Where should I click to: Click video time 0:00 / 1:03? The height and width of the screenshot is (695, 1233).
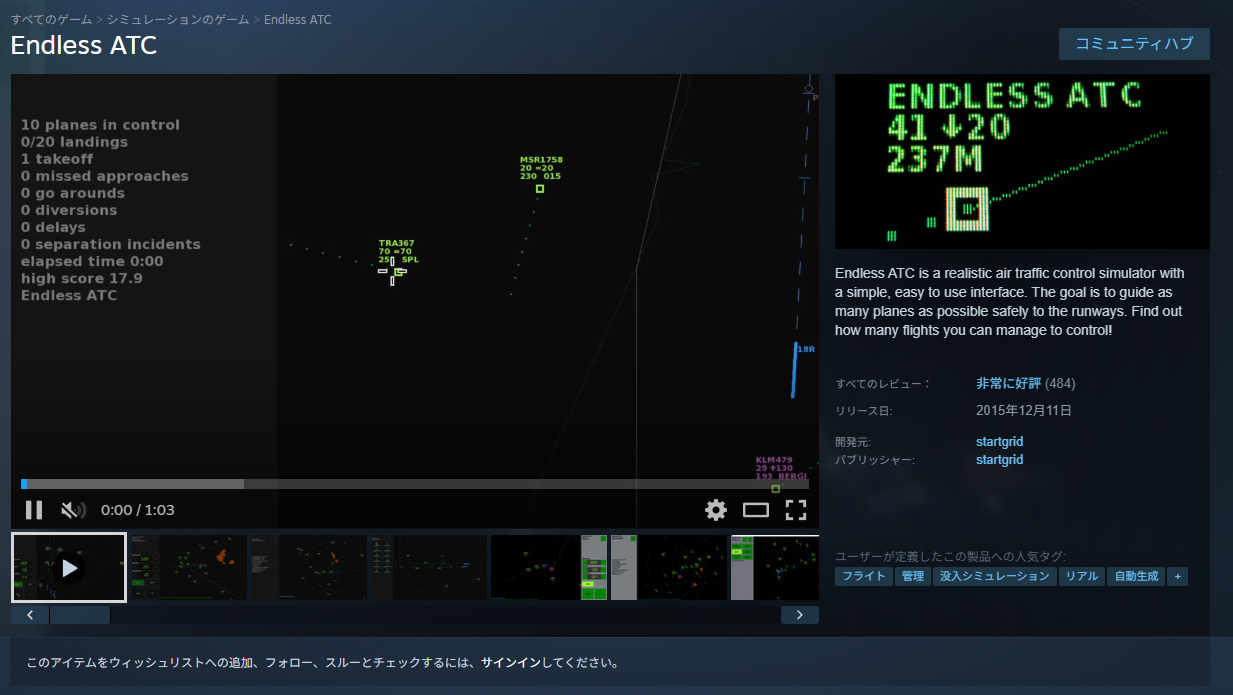click(x=138, y=510)
